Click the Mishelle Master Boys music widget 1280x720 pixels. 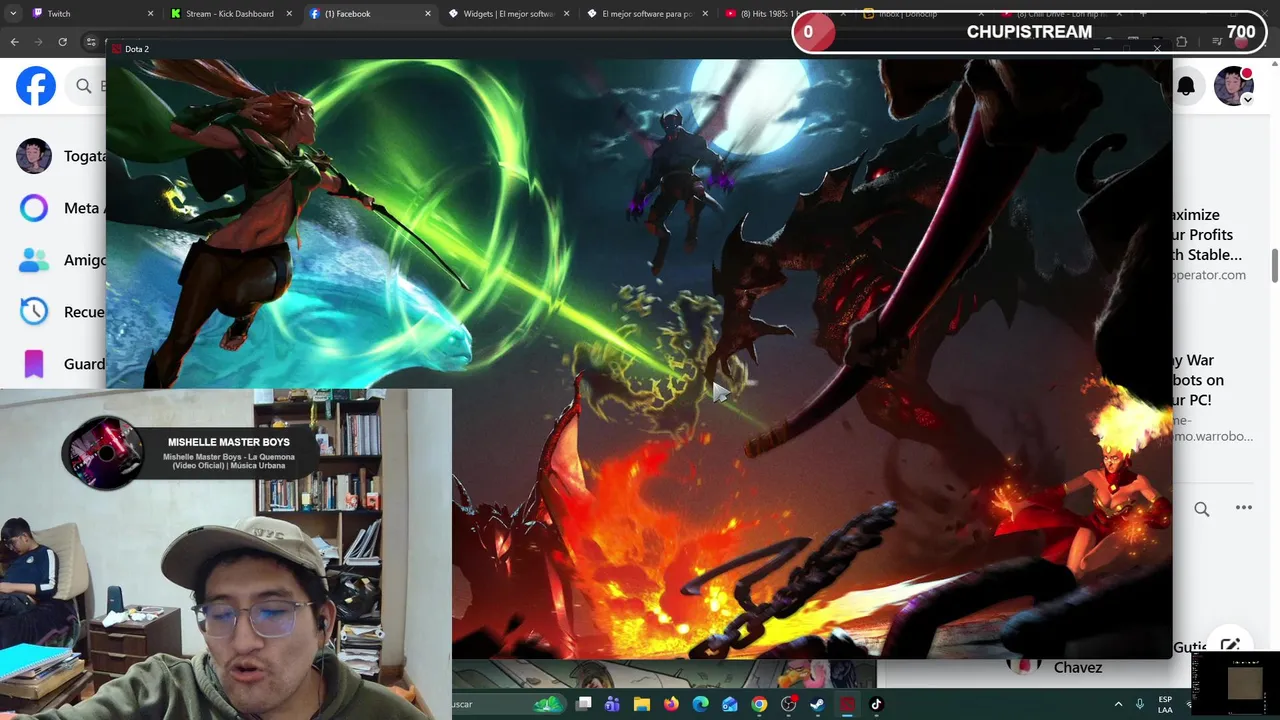tap(190, 453)
